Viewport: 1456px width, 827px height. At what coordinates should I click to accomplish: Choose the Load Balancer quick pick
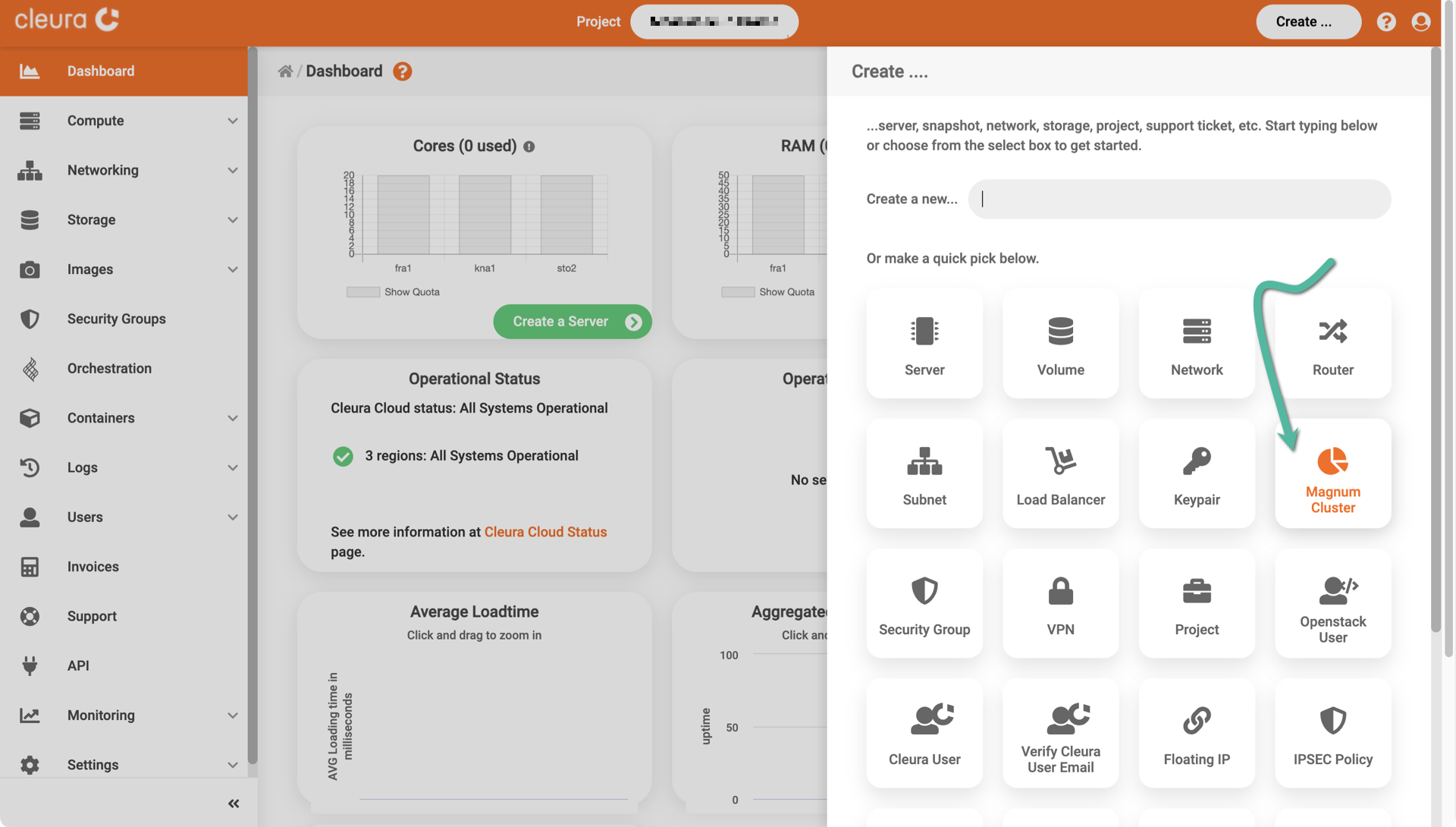coord(1060,473)
